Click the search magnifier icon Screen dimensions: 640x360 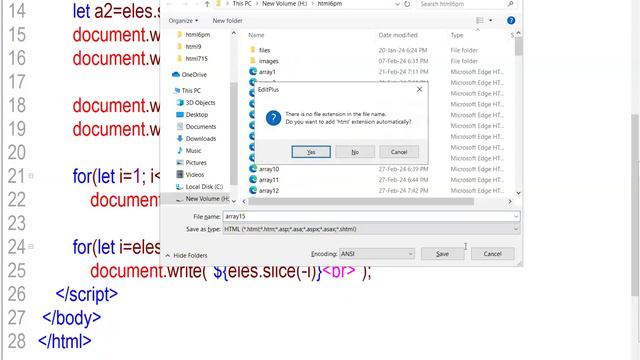pyautogui.click(x=510, y=4)
